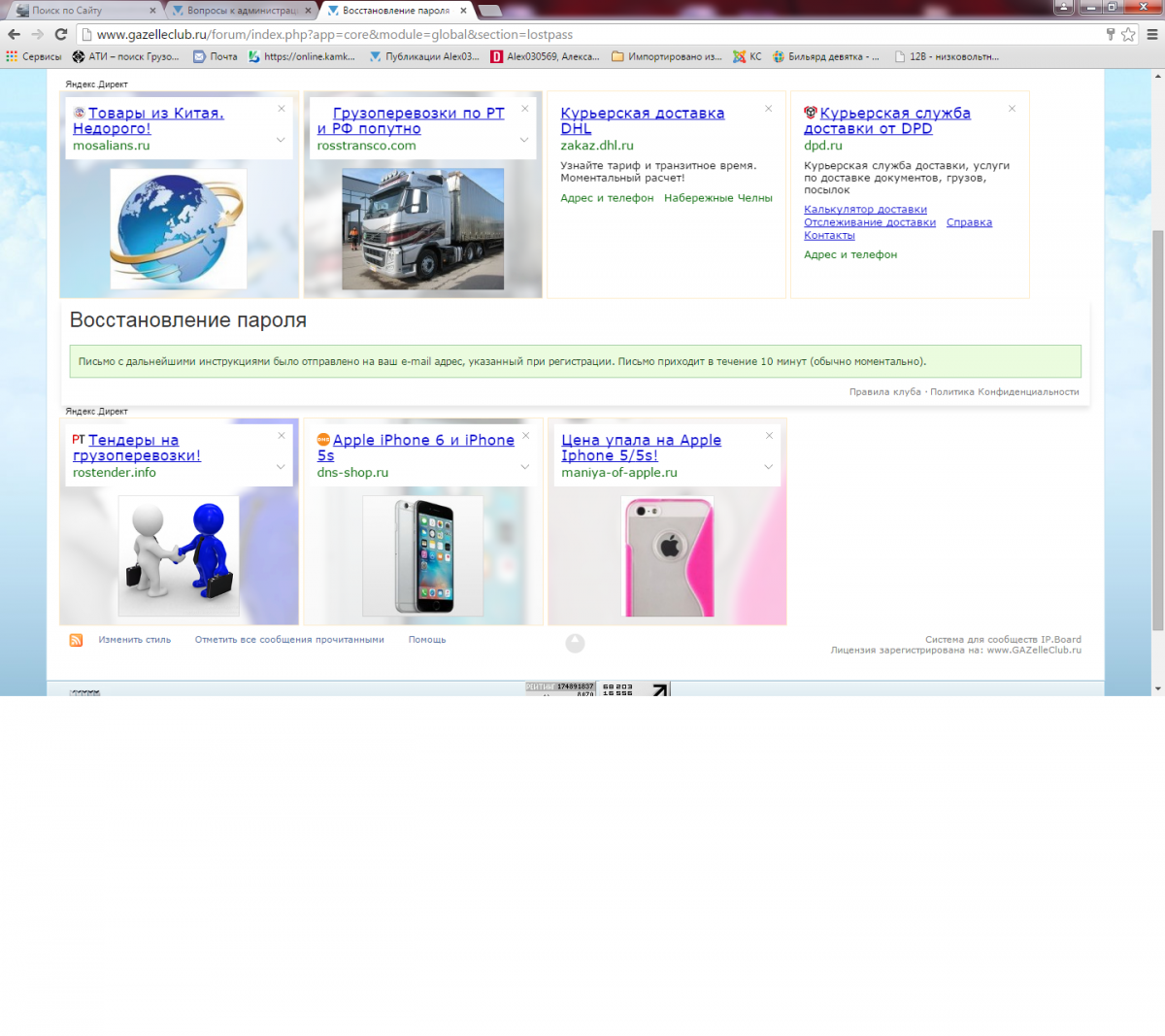Expand the rosstransco.com ad chevron

click(524, 140)
